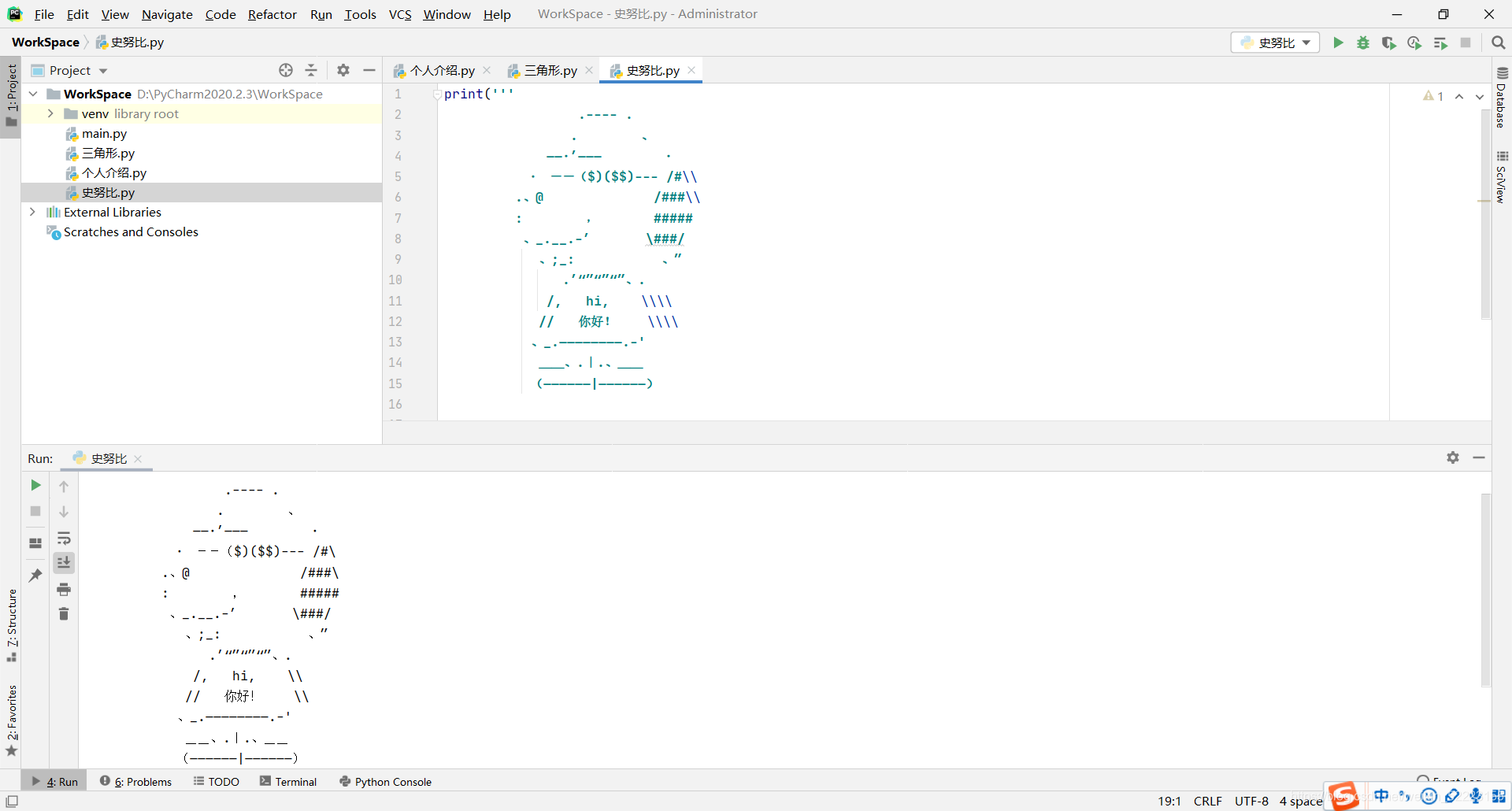Restore layout icon in Run panel

(35, 543)
